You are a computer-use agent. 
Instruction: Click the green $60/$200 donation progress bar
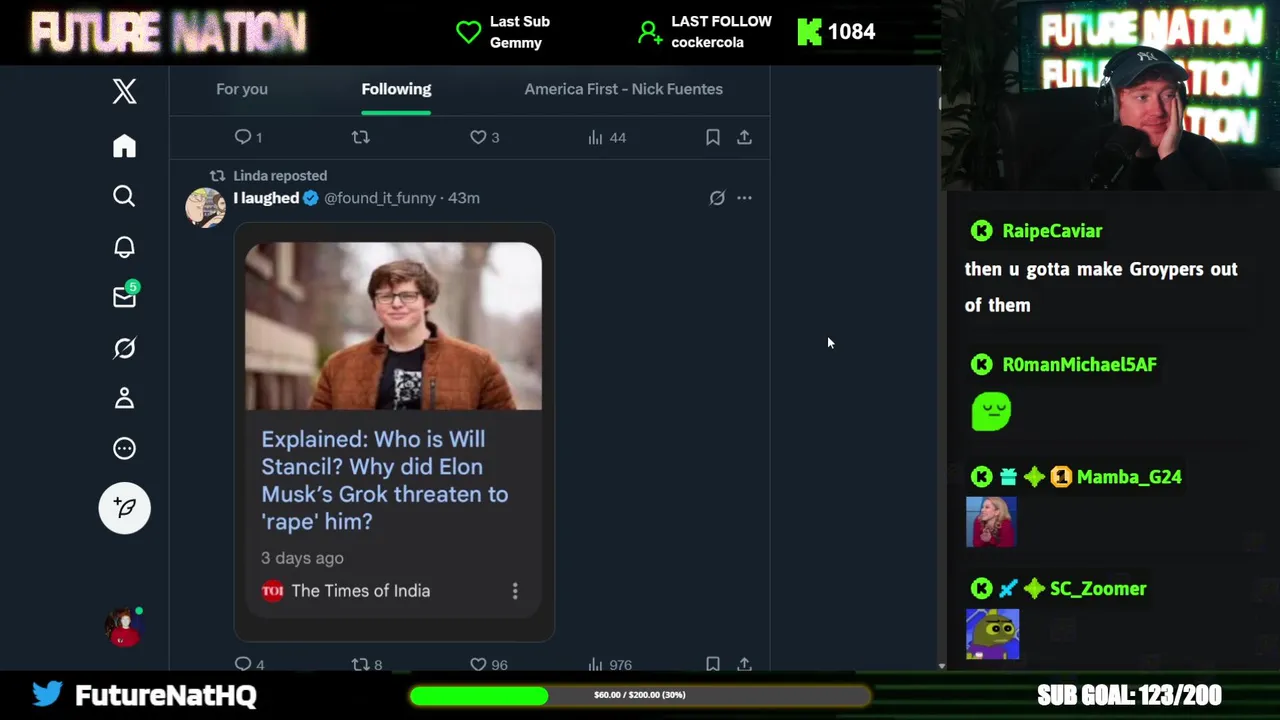click(639, 695)
